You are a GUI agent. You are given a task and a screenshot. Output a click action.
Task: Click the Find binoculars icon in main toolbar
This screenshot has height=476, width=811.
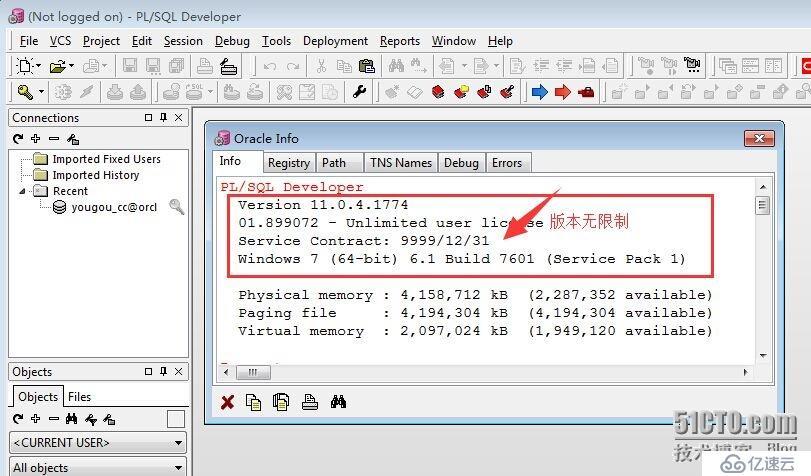click(x=396, y=66)
